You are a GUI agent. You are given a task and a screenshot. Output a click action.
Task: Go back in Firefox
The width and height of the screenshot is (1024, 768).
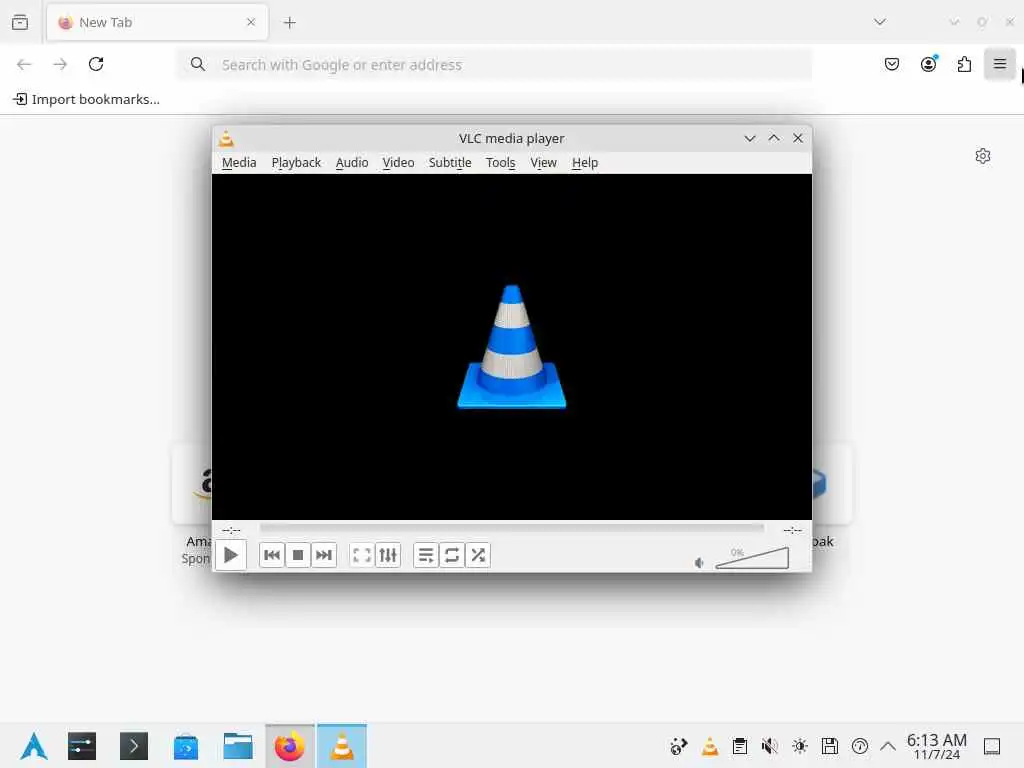point(24,64)
